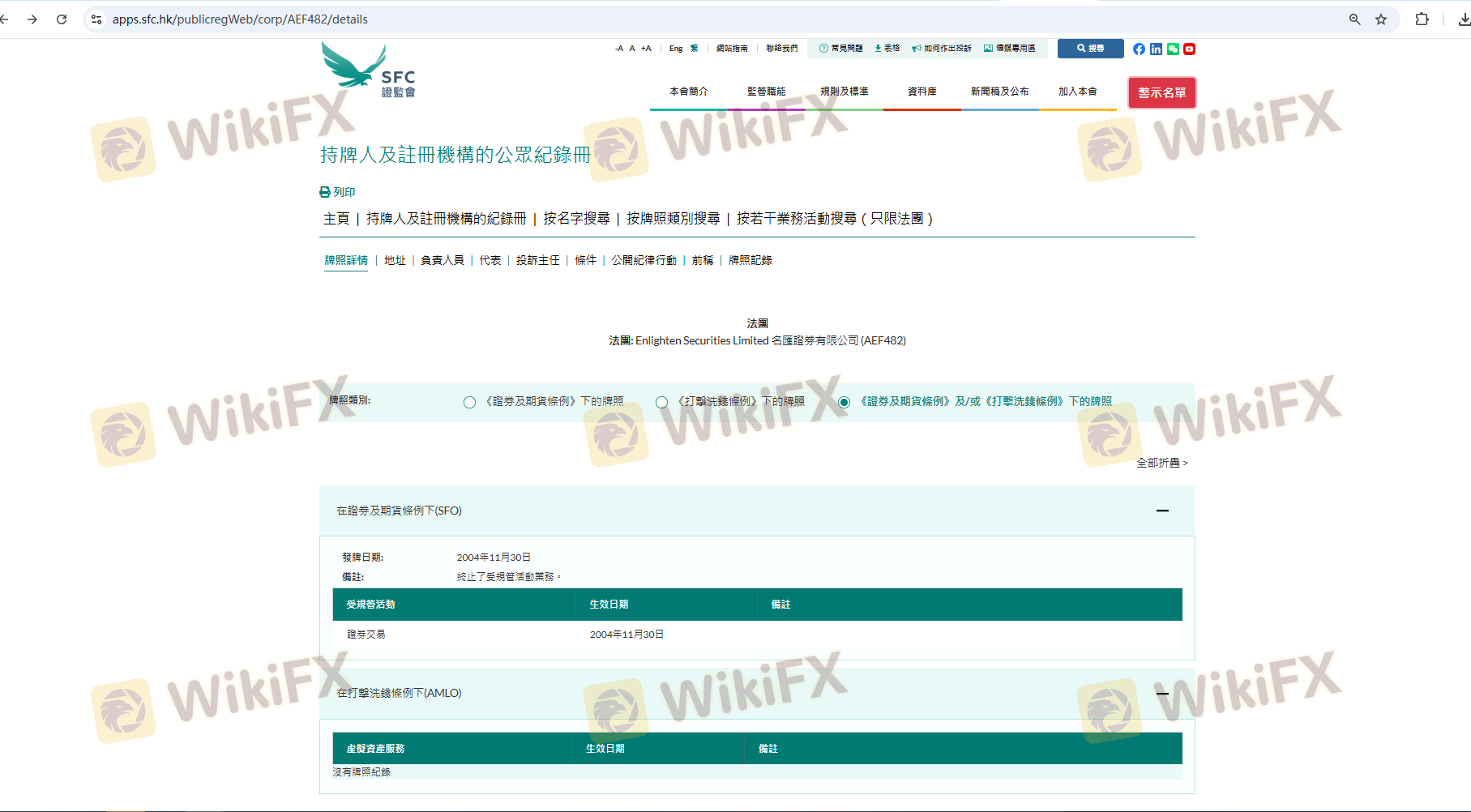Collapse the 在打擊洗錢條例下(AMLO) section
The width and height of the screenshot is (1471, 812).
click(1162, 694)
